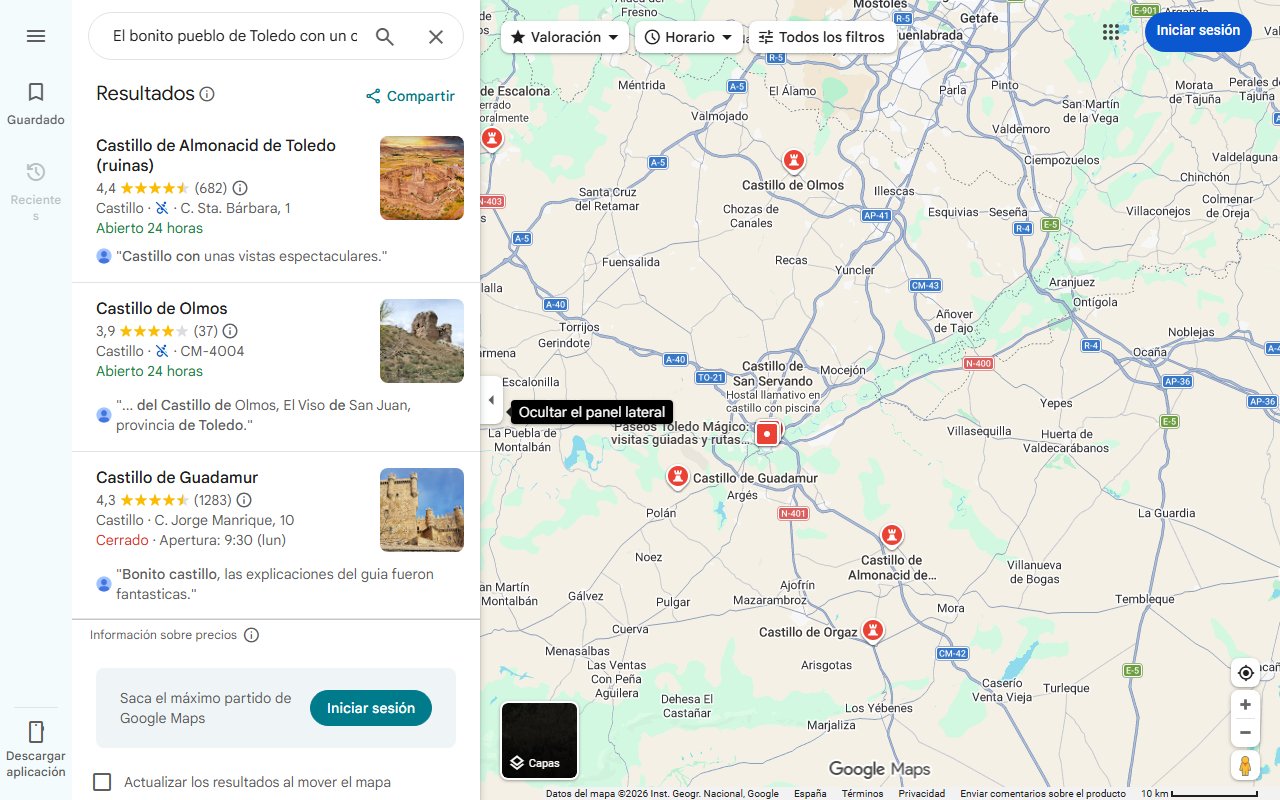Click the blue Iniciar sesión button
The height and width of the screenshot is (800, 1280).
click(x=1198, y=31)
